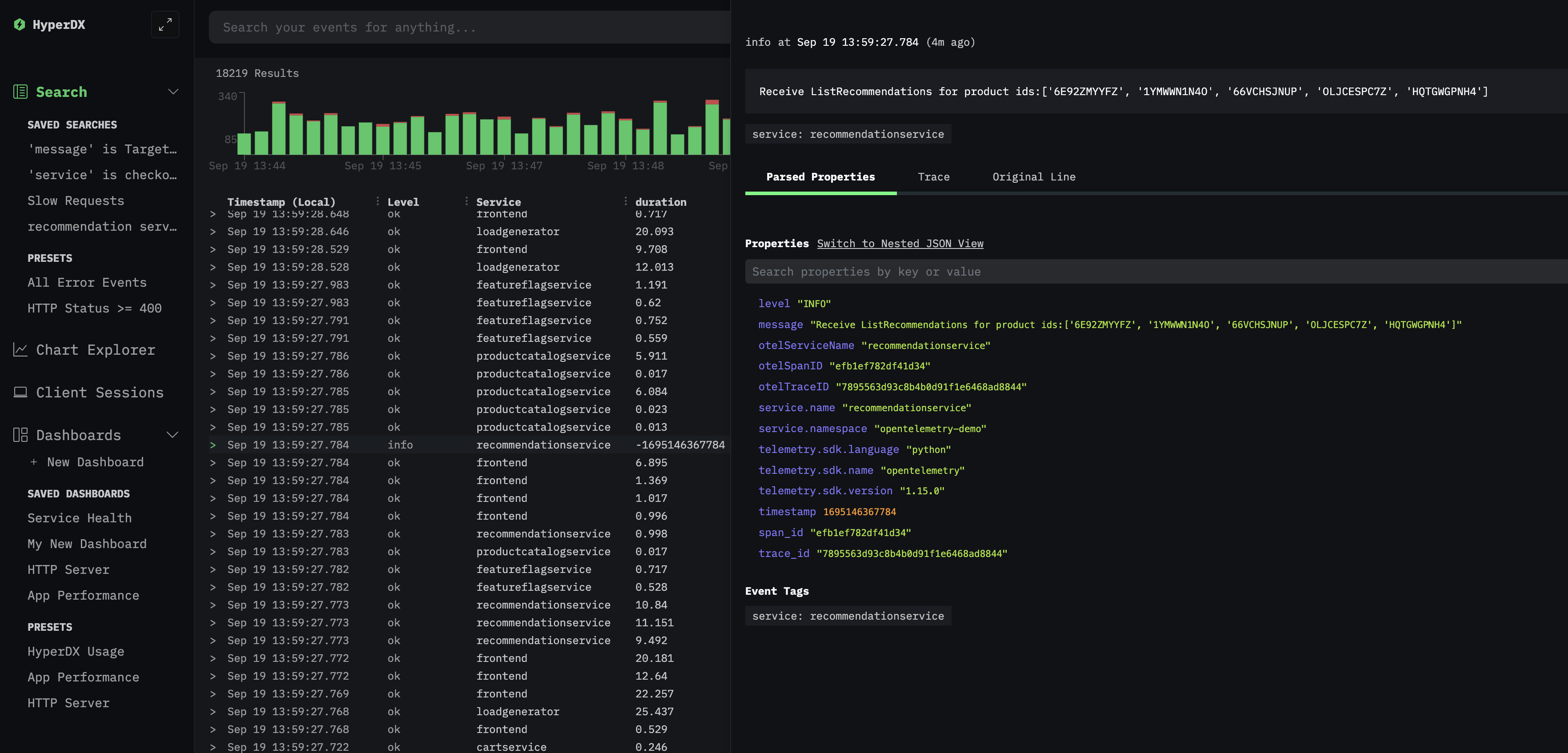Viewport: 1568px width, 753px height.
Task: Click the expand arrows icon beside HyperDX
Action: 165,24
